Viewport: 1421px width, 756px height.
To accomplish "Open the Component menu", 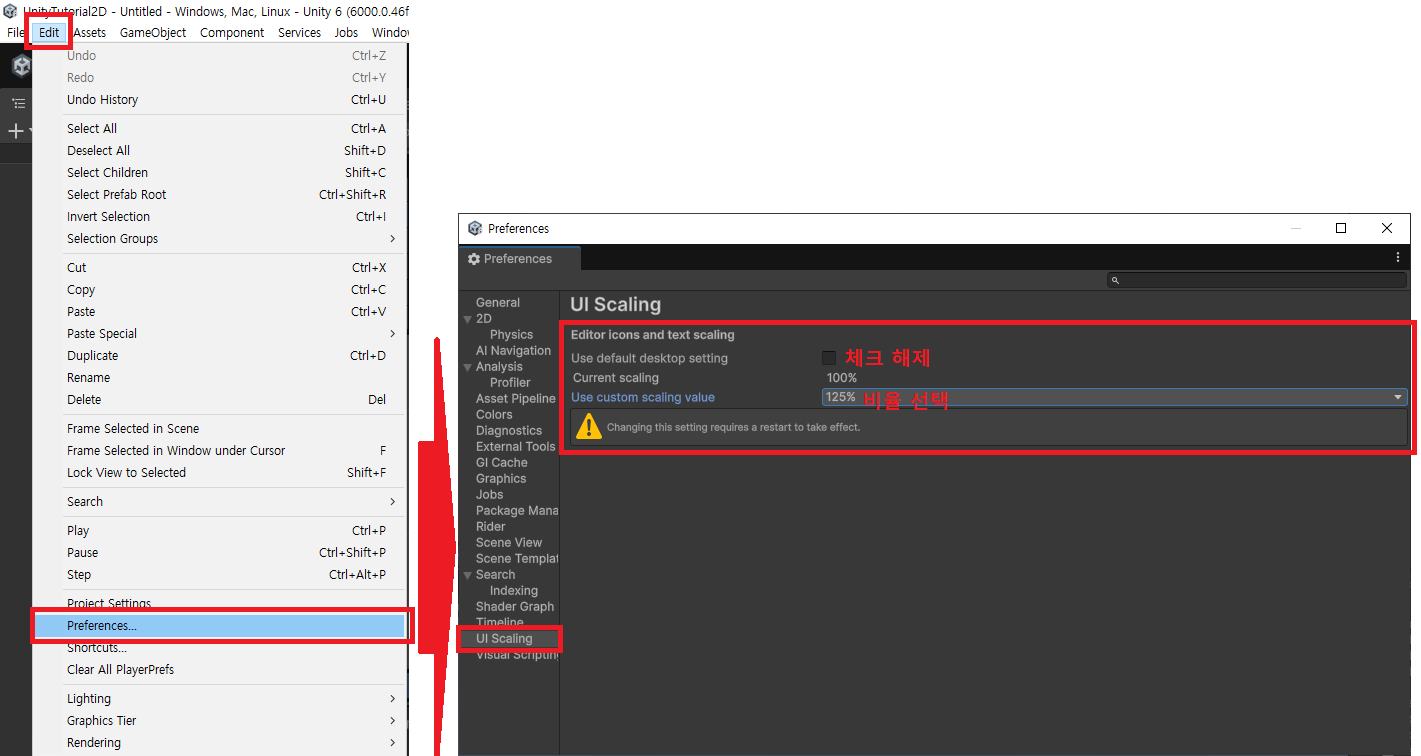I will [x=232, y=33].
